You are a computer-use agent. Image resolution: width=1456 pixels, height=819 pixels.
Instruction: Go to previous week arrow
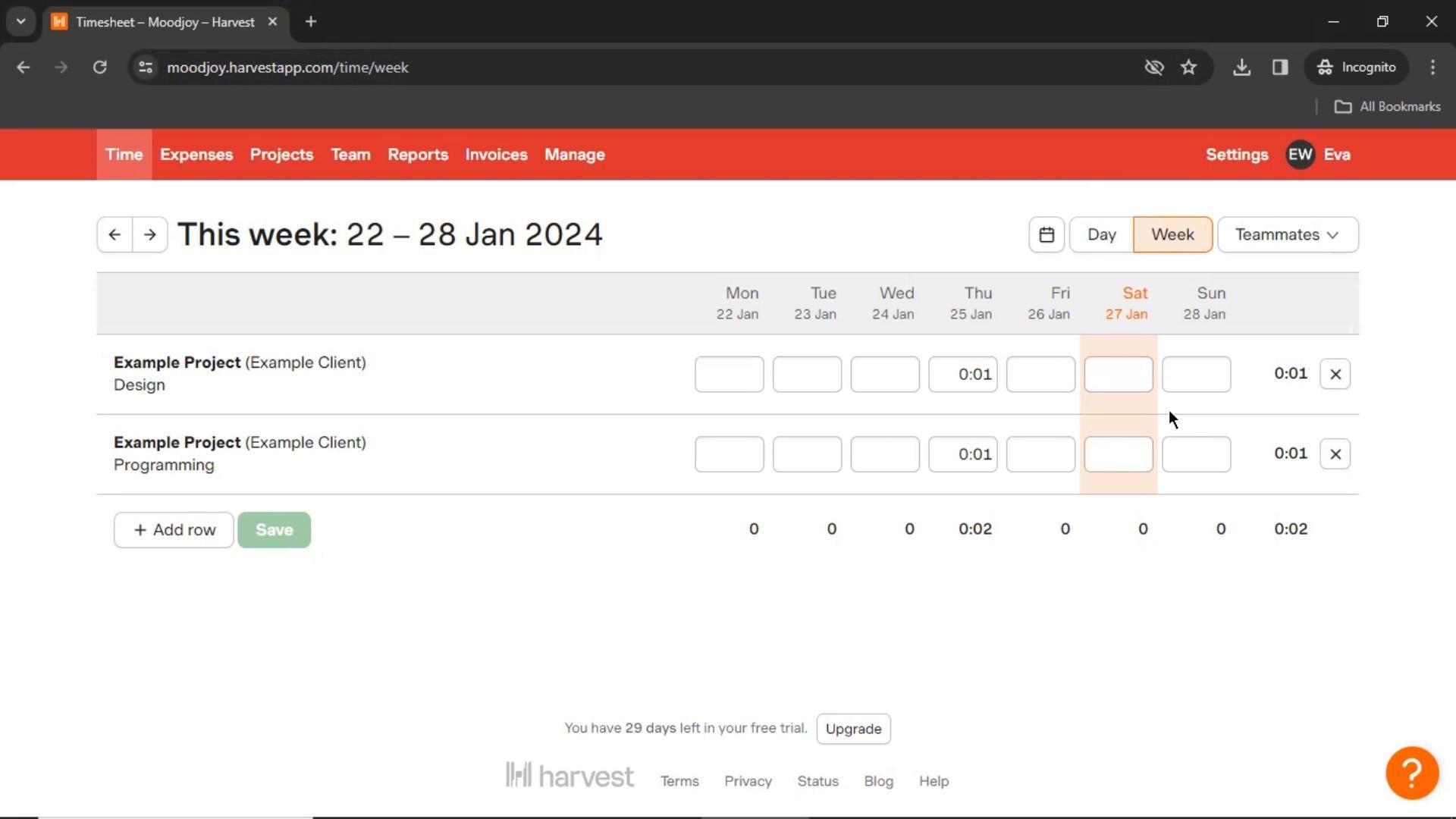coord(115,235)
